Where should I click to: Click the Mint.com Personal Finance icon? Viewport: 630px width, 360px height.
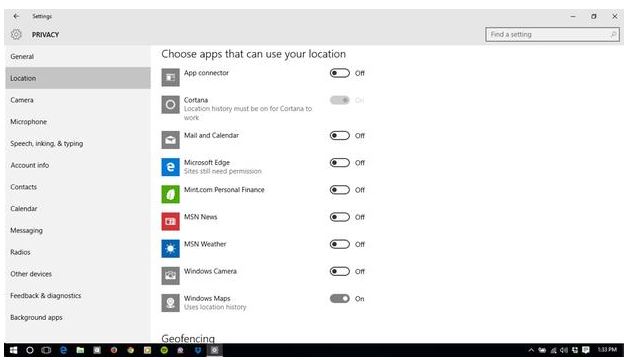[170, 194]
